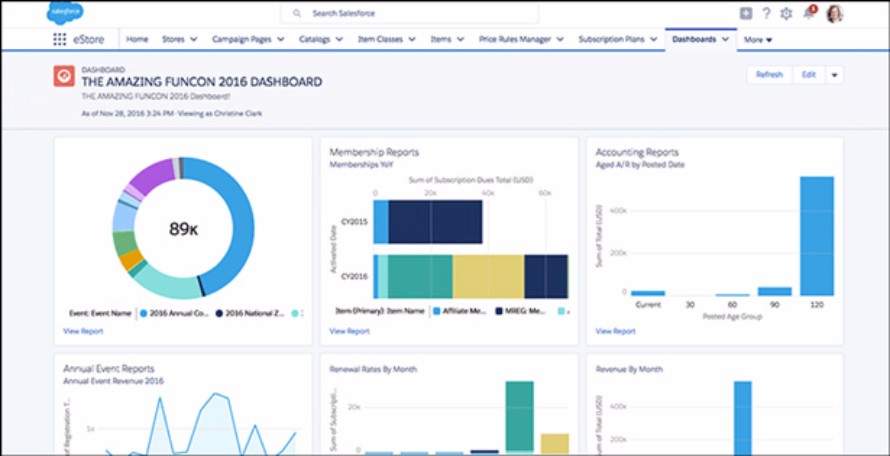Click the Revenue By Month title

pyautogui.click(x=628, y=369)
